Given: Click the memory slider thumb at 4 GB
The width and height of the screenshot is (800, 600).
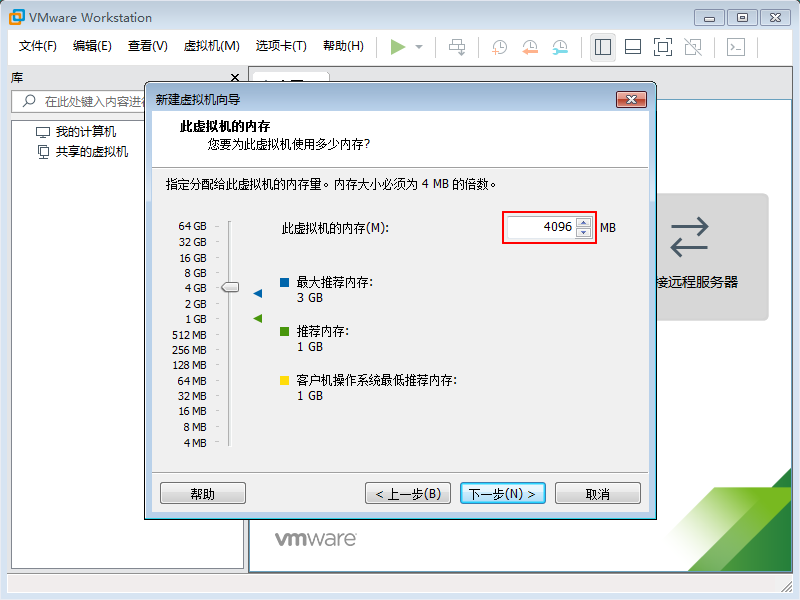Looking at the screenshot, I should tap(230, 287).
